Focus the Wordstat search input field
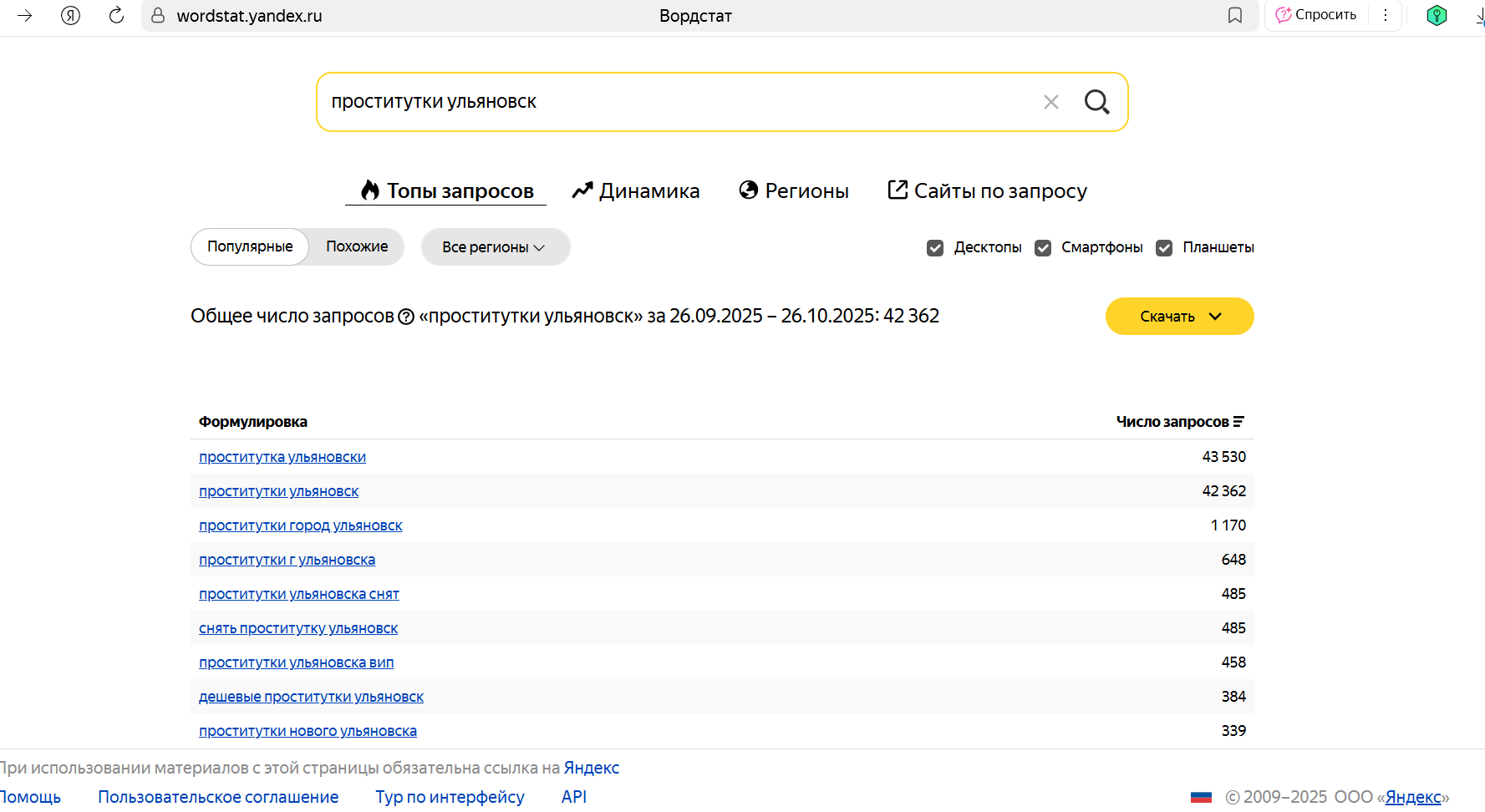Image resolution: width=1485 pixels, height=812 pixels. [x=669, y=102]
